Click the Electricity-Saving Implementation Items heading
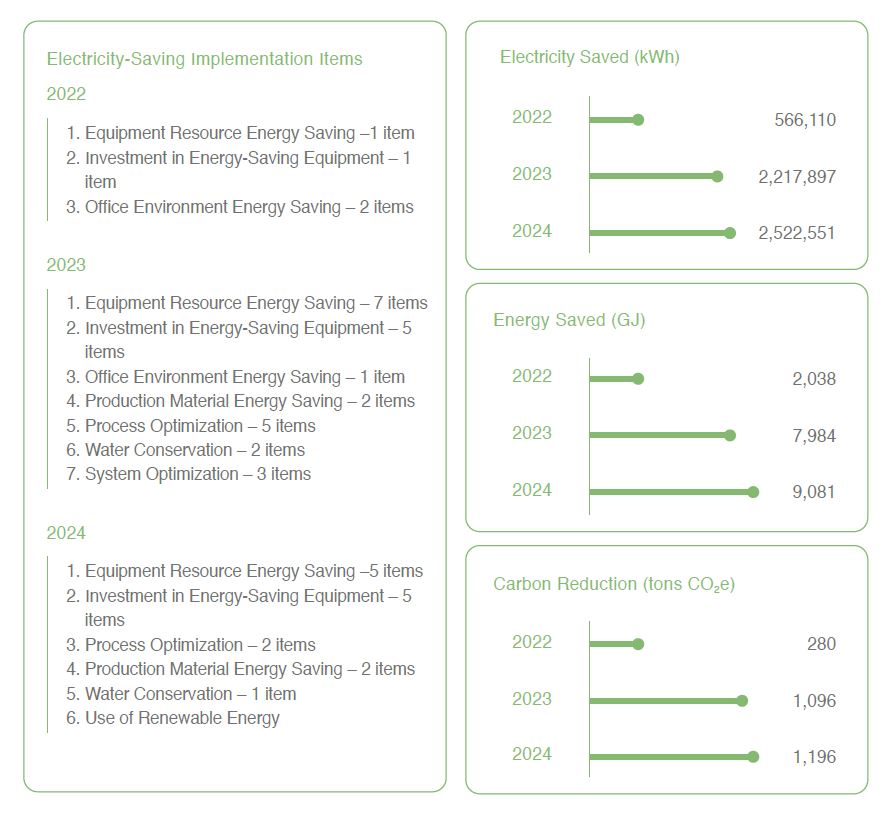Image resolution: width=892 pixels, height=817 pixels. (204, 59)
